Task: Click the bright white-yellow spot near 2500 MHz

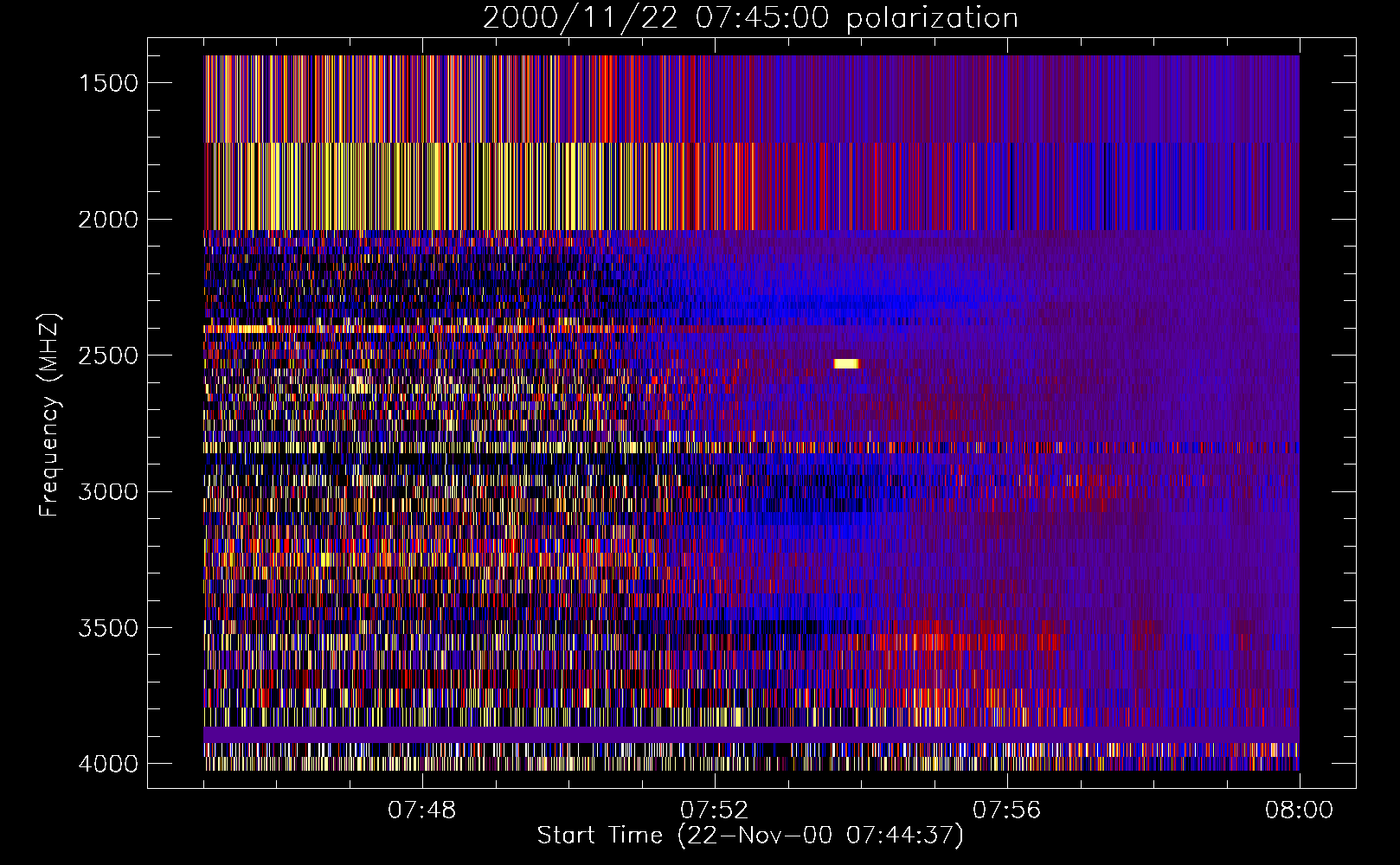Action: point(846,363)
